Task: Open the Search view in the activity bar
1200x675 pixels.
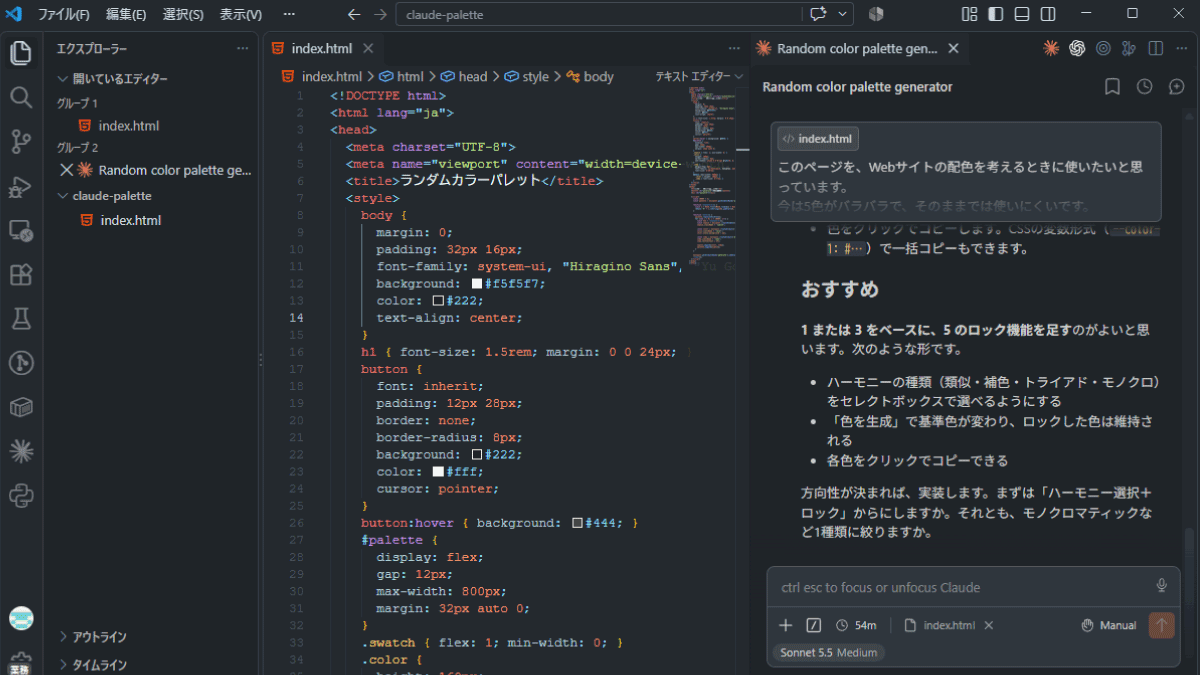Action: (21, 97)
